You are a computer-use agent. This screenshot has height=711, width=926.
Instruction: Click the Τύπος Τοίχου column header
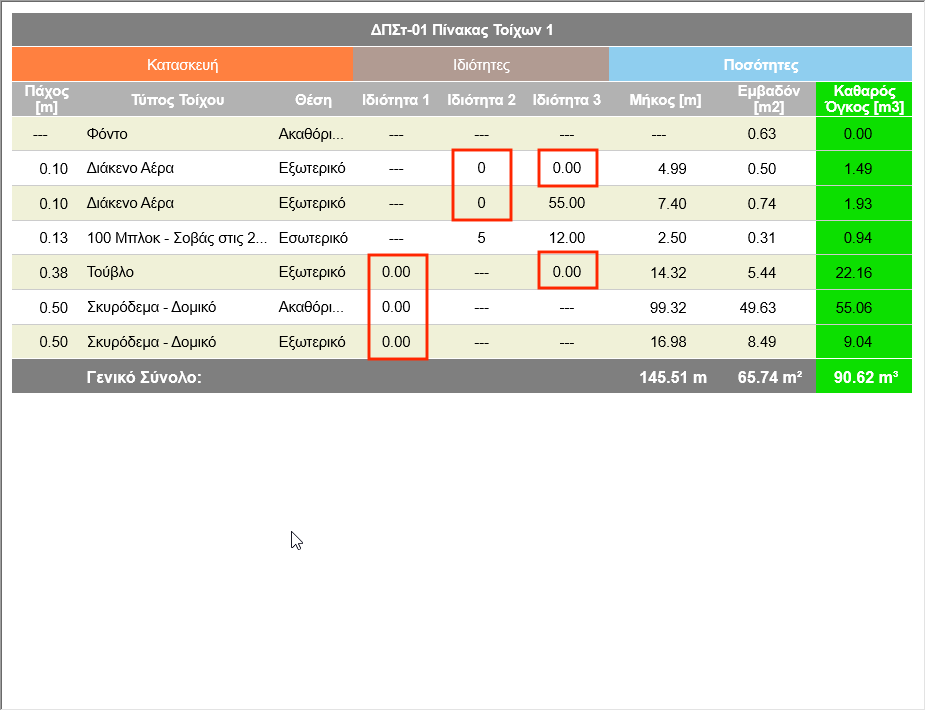tap(178, 100)
